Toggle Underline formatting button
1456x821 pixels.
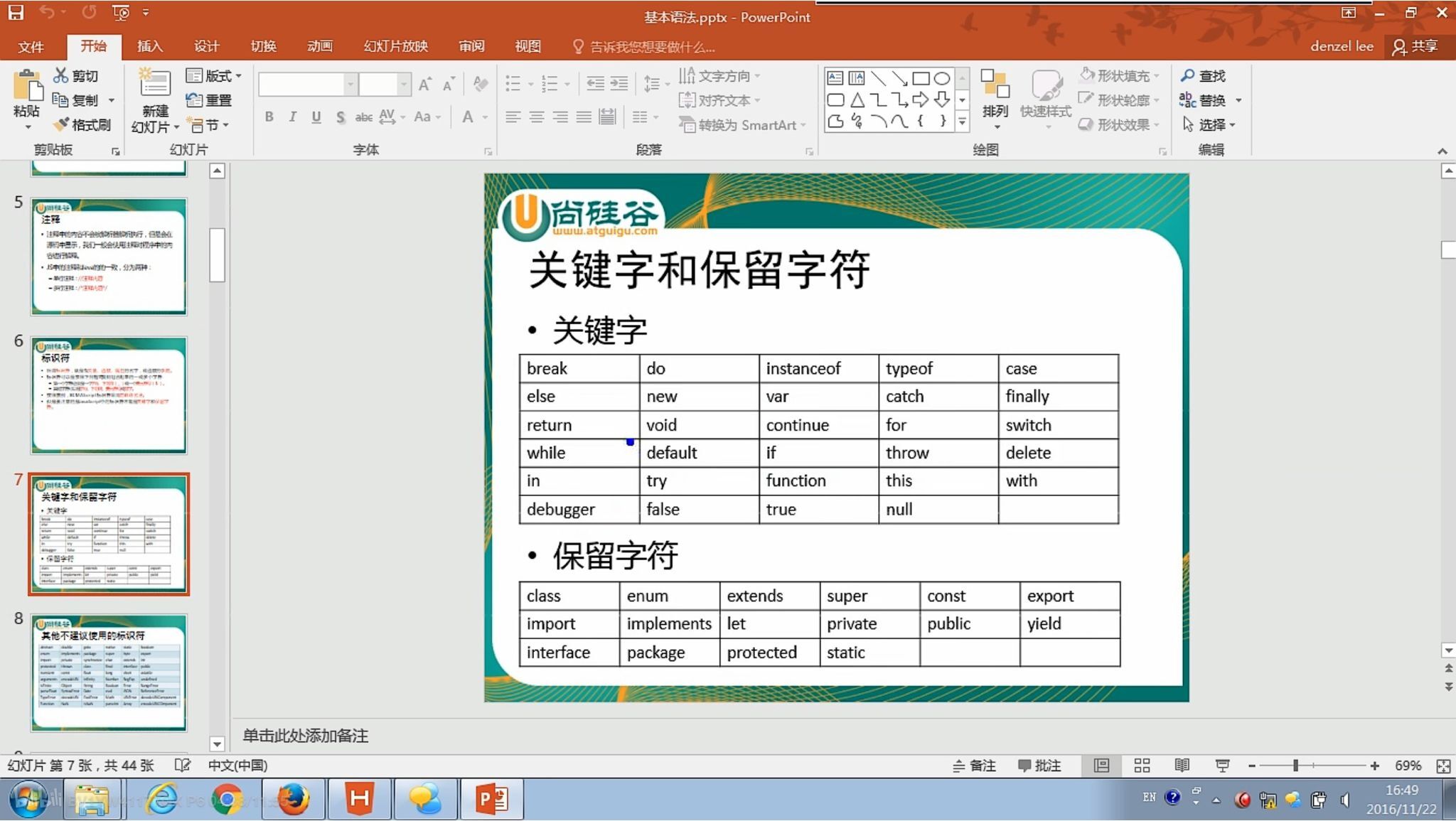pos(316,117)
